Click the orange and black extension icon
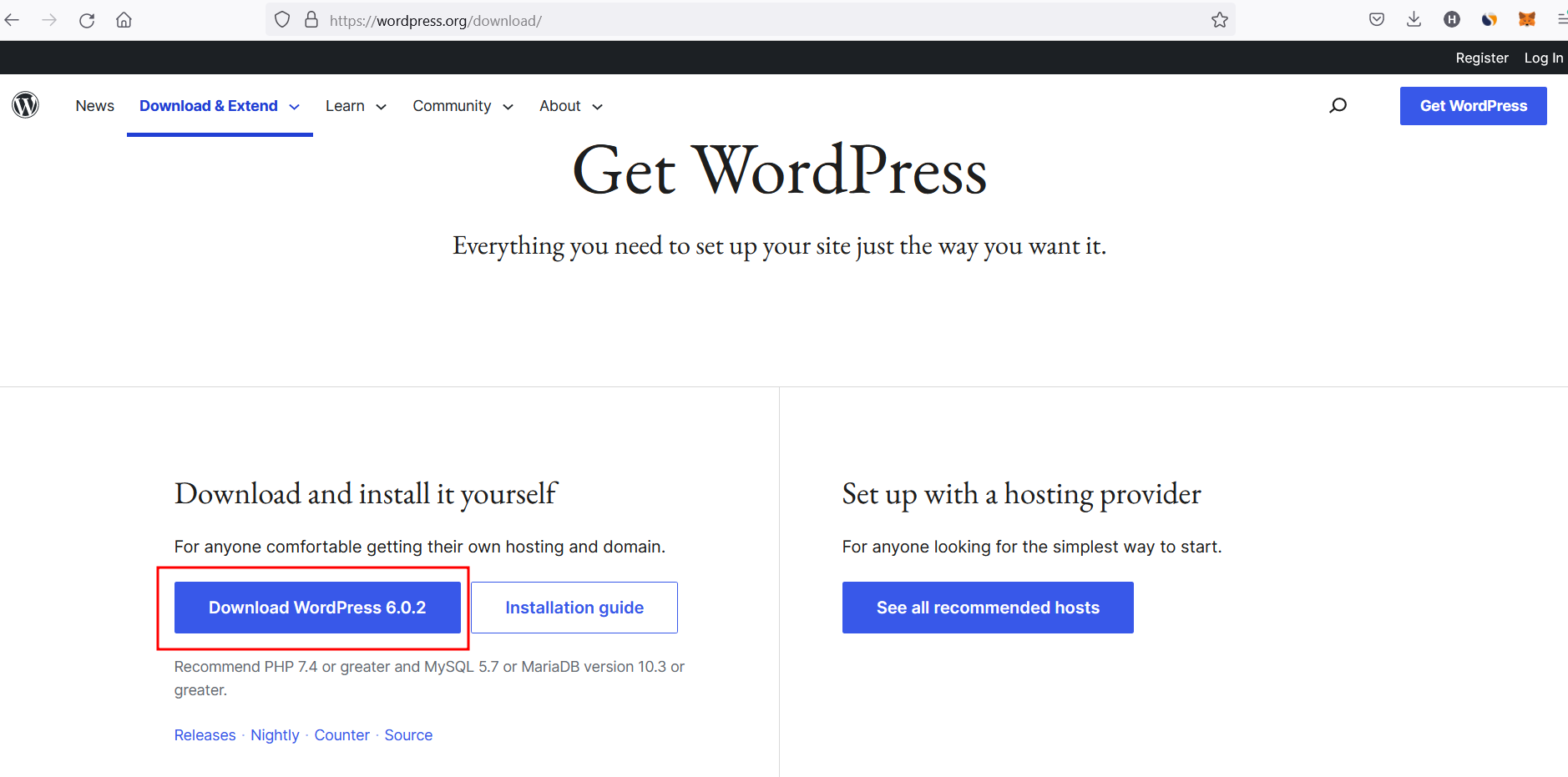This screenshot has height=777, width=1568. [1490, 19]
